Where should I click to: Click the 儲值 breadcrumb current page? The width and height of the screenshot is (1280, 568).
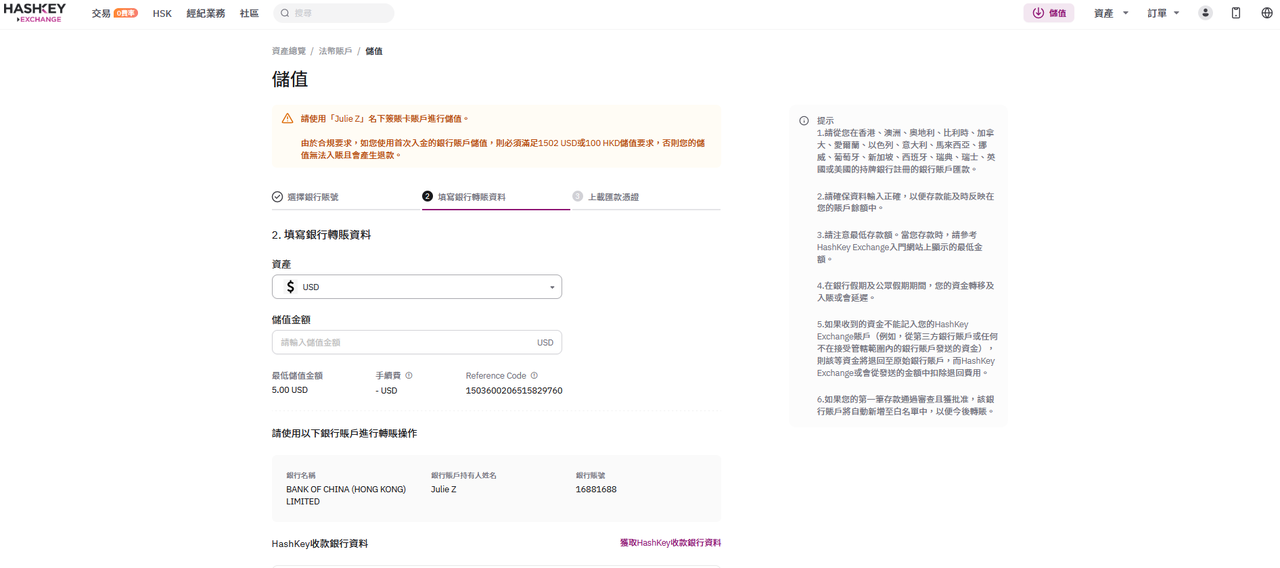(374, 51)
